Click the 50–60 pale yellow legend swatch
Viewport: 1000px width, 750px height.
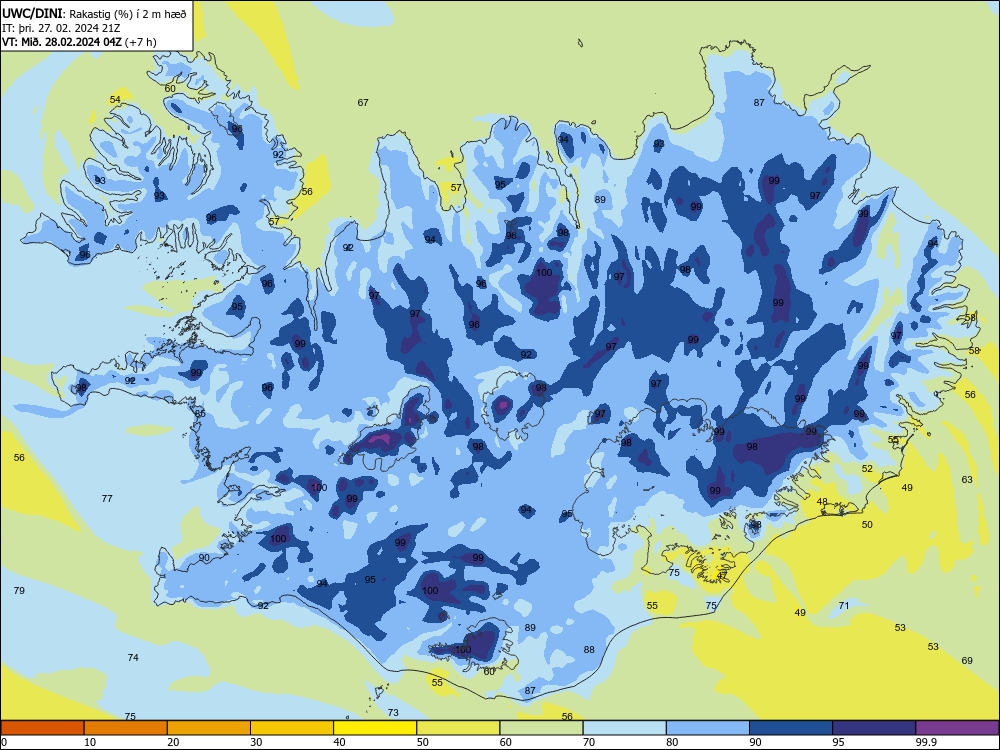pos(459,728)
